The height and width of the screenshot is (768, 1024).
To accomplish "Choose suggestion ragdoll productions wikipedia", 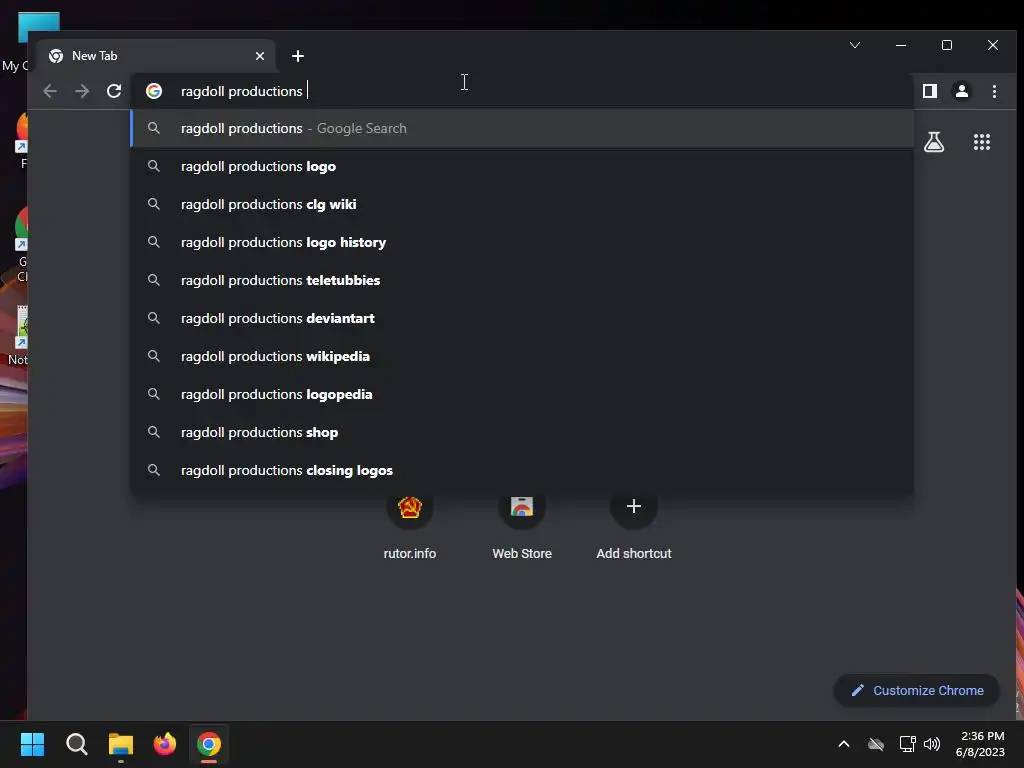I will pos(522,357).
